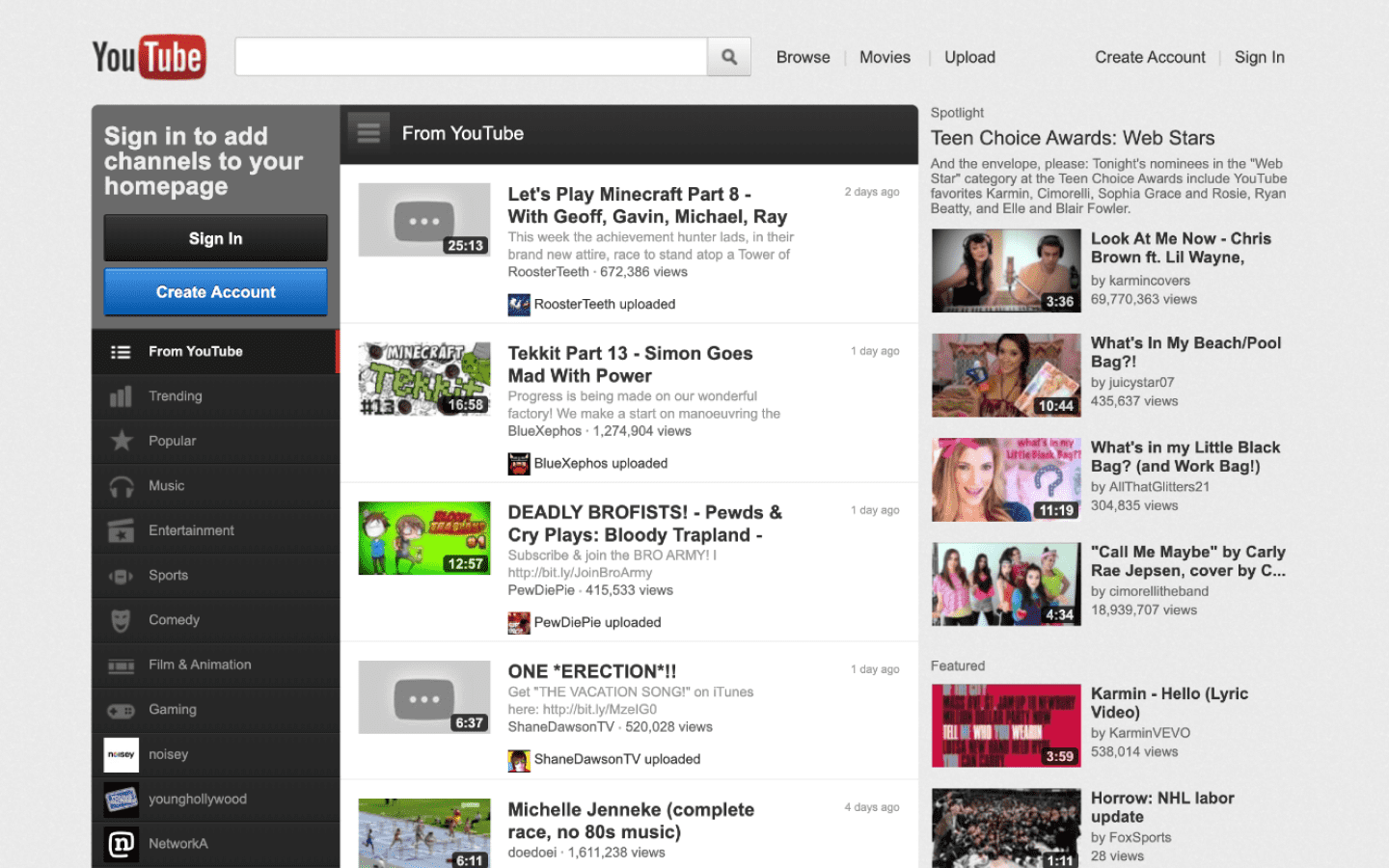Viewport: 1389px width, 868px height.
Task: Select Music in the sidebar
Action: tap(215, 486)
